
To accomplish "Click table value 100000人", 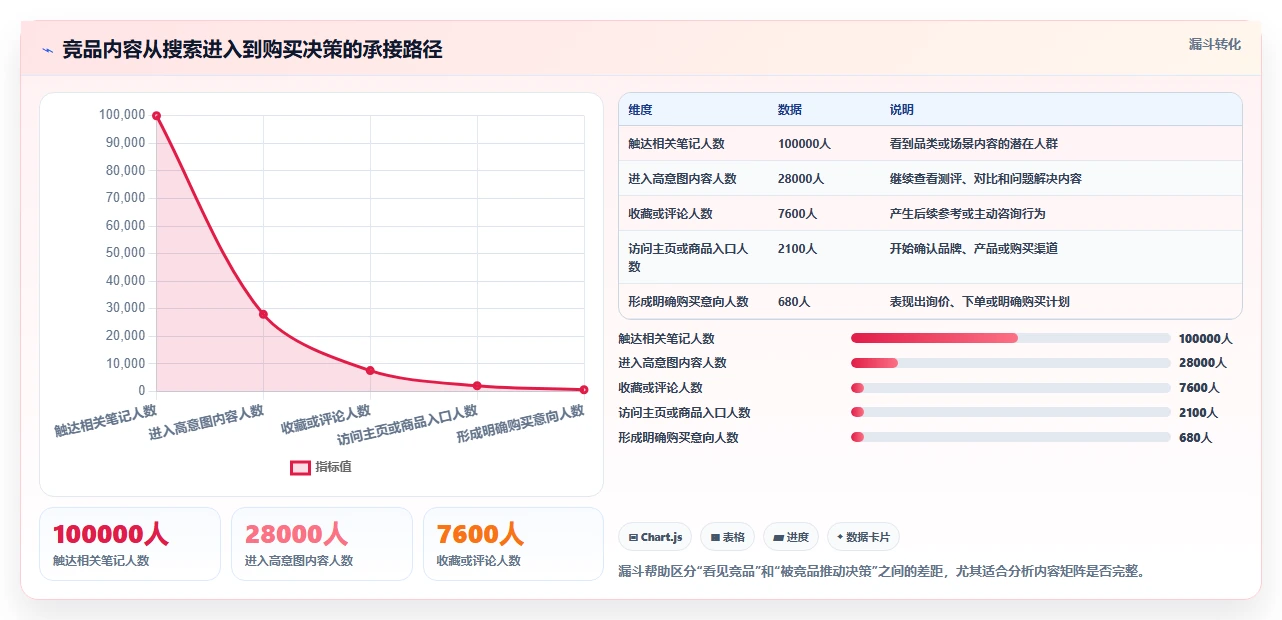I will (x=804, y=144).
